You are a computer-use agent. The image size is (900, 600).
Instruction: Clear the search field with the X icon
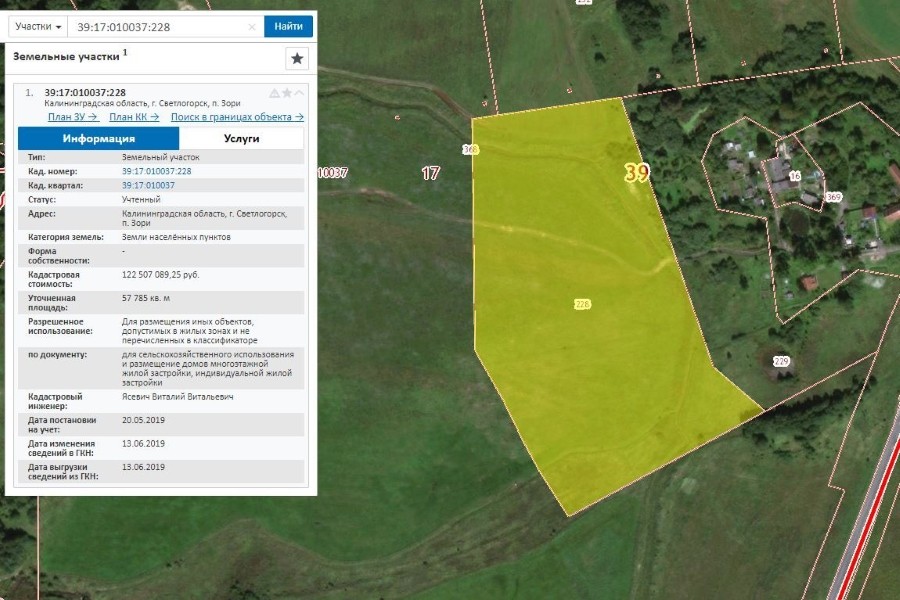click(252, 27)
